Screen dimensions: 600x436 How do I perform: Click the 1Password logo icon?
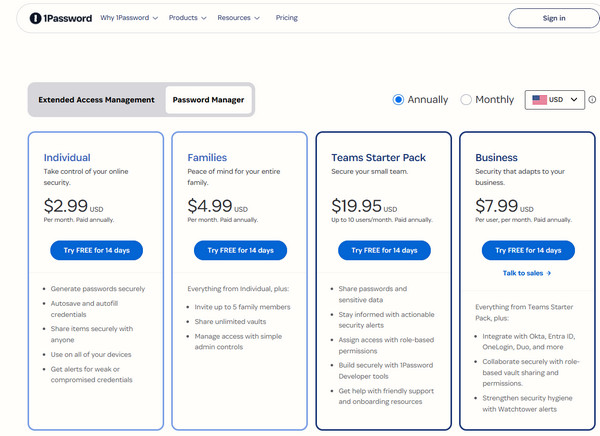[x=36, y=18]
